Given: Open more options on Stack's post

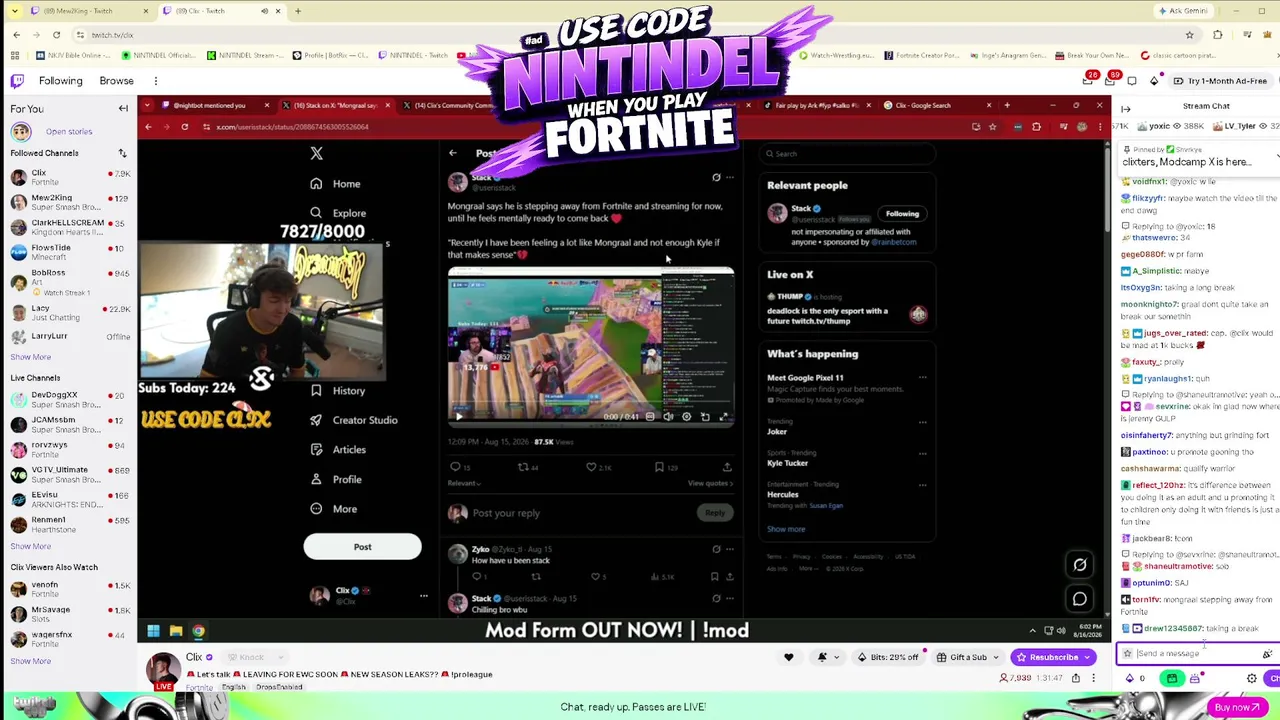Looking at the screenshot, I should tap(730, 178).
